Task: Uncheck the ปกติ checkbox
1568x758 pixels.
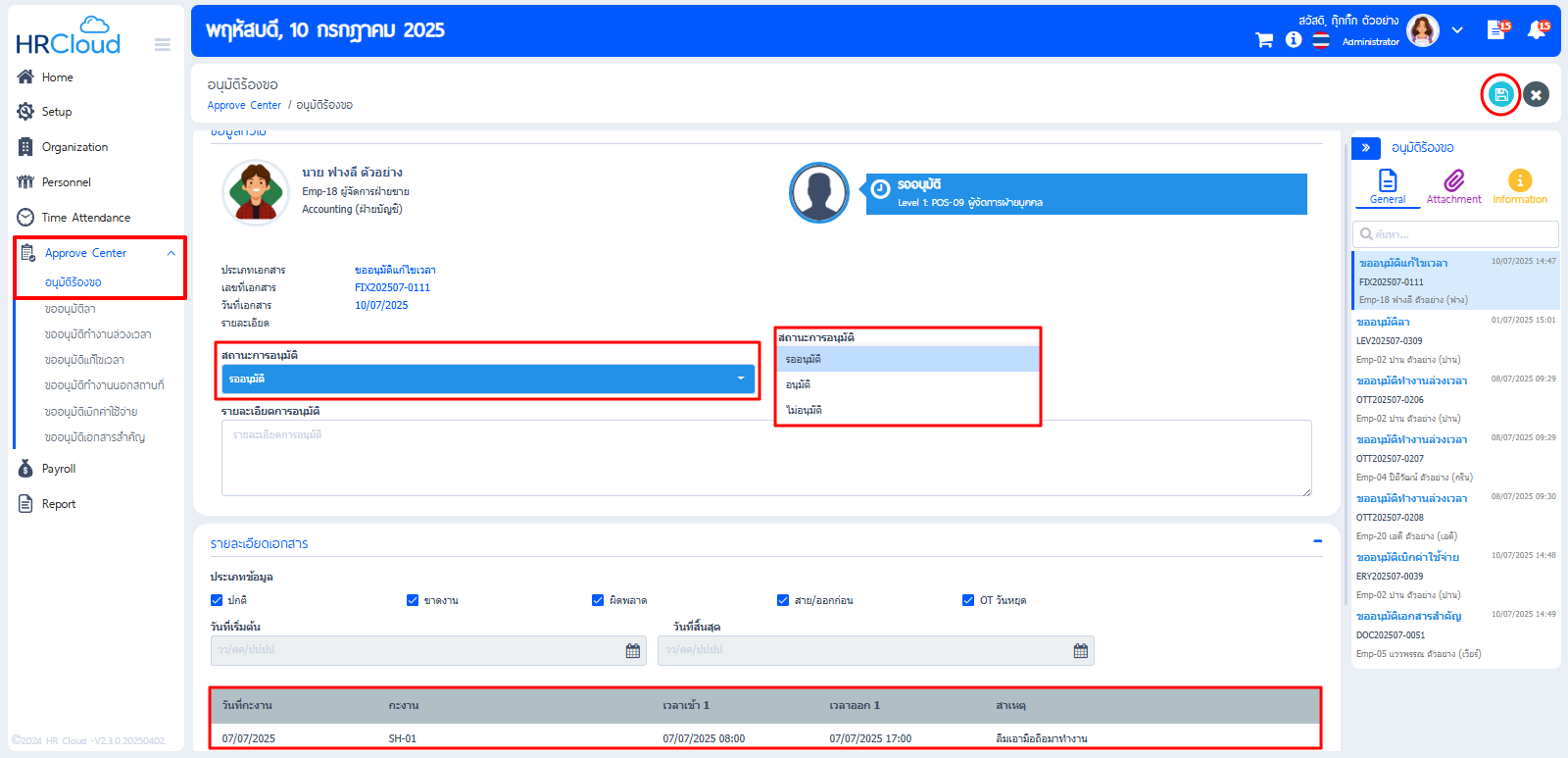Action: tap(217, 600)
